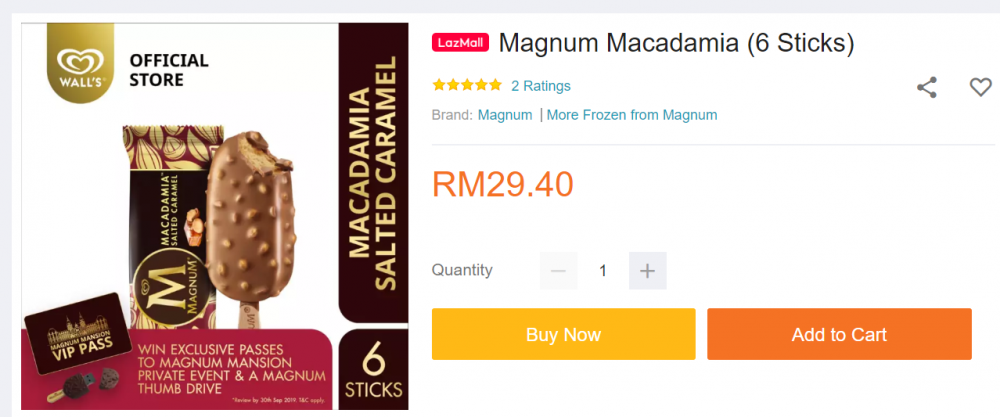Click the LazMall badge
This screenshot has height=417, width=1000.
coord(460,43)
